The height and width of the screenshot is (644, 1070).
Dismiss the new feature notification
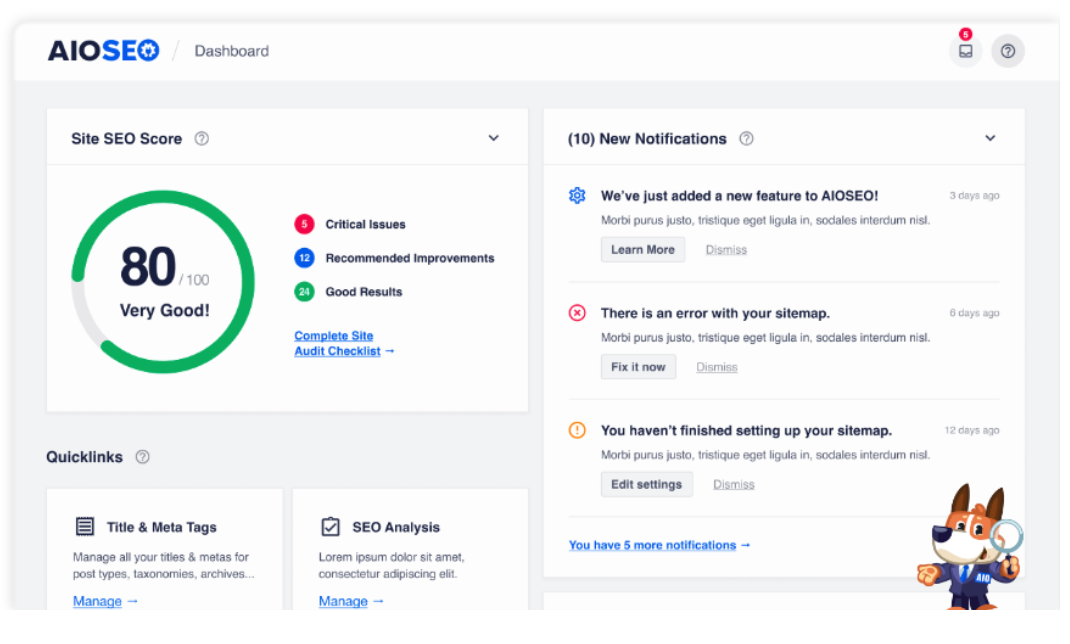(726, 250)
